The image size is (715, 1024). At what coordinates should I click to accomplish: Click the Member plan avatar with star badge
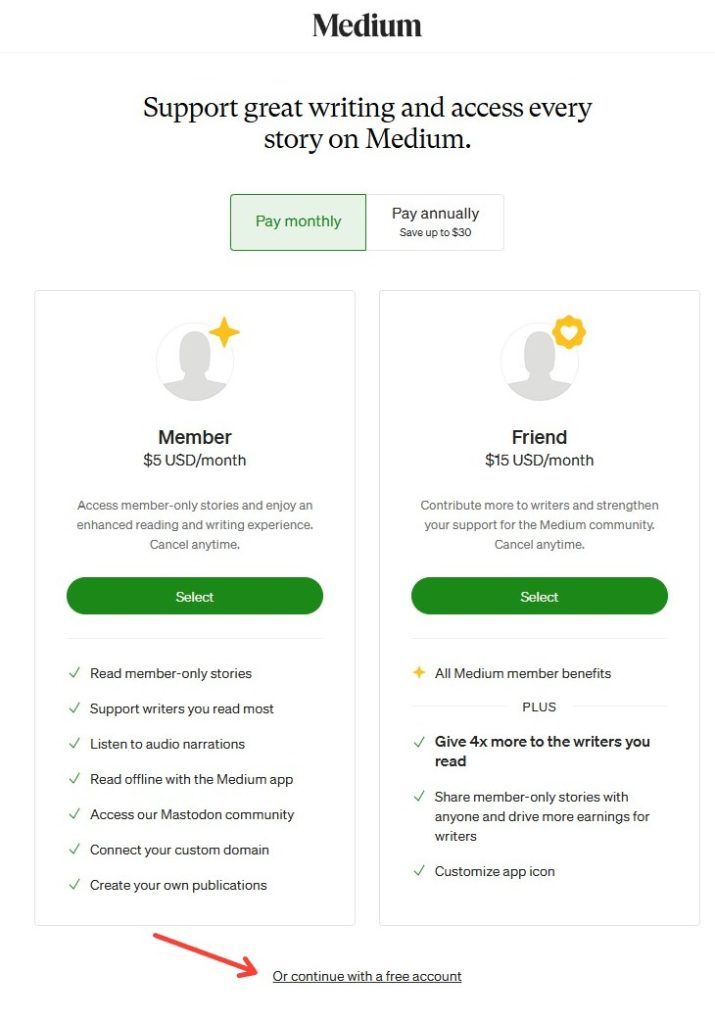point(194,360)
